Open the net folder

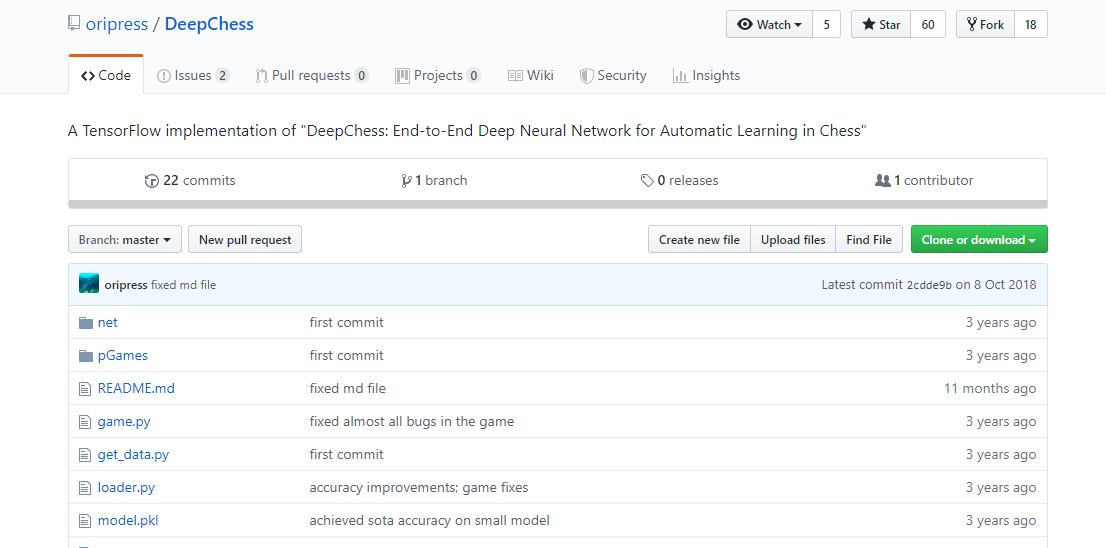[x=107, y=322]
